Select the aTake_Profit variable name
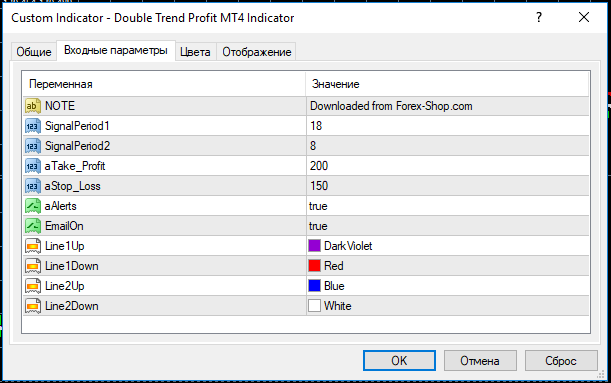The image size is (611, 383). pos(75,166)
